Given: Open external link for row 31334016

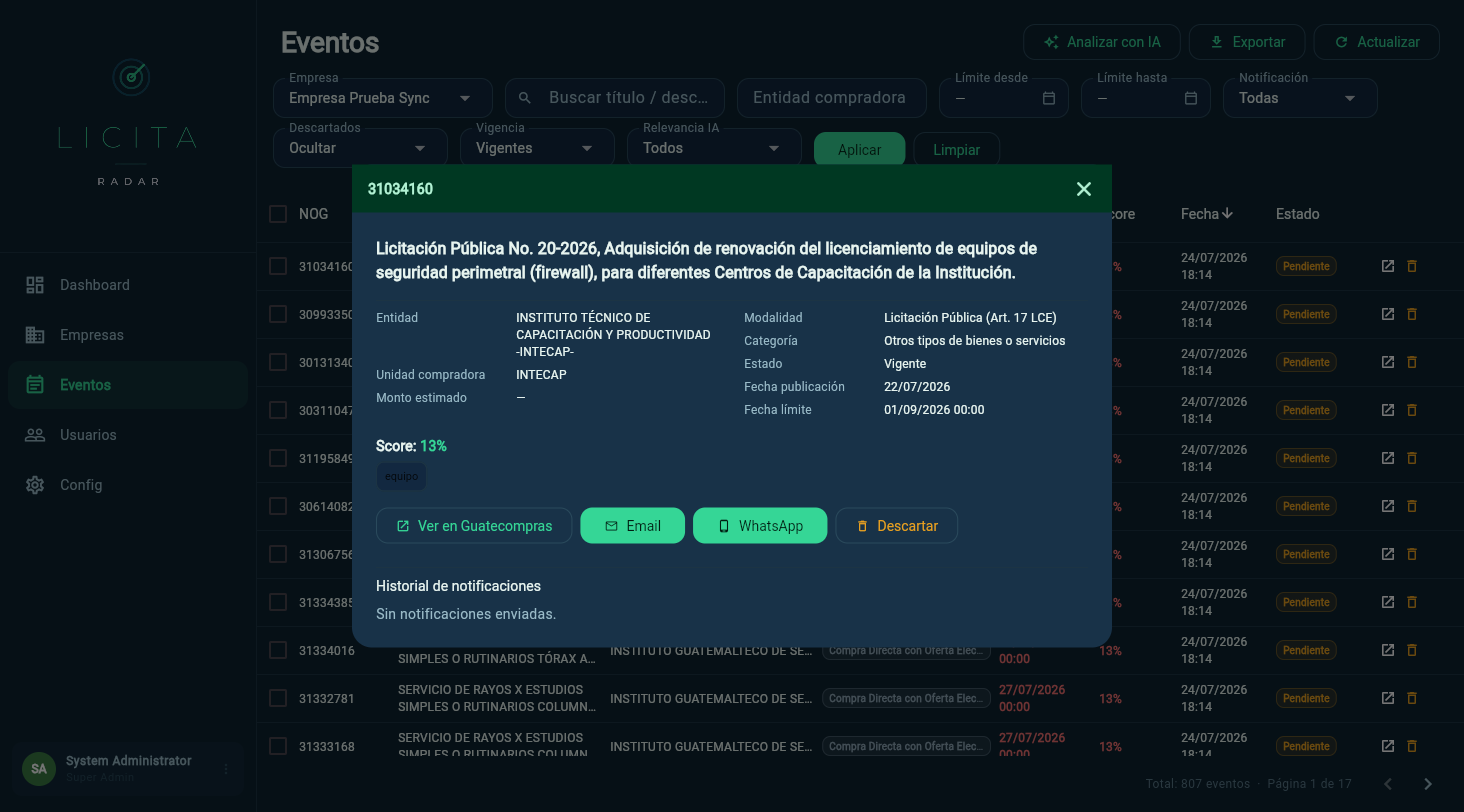Looking at the screenshot, I should 1388,650.
